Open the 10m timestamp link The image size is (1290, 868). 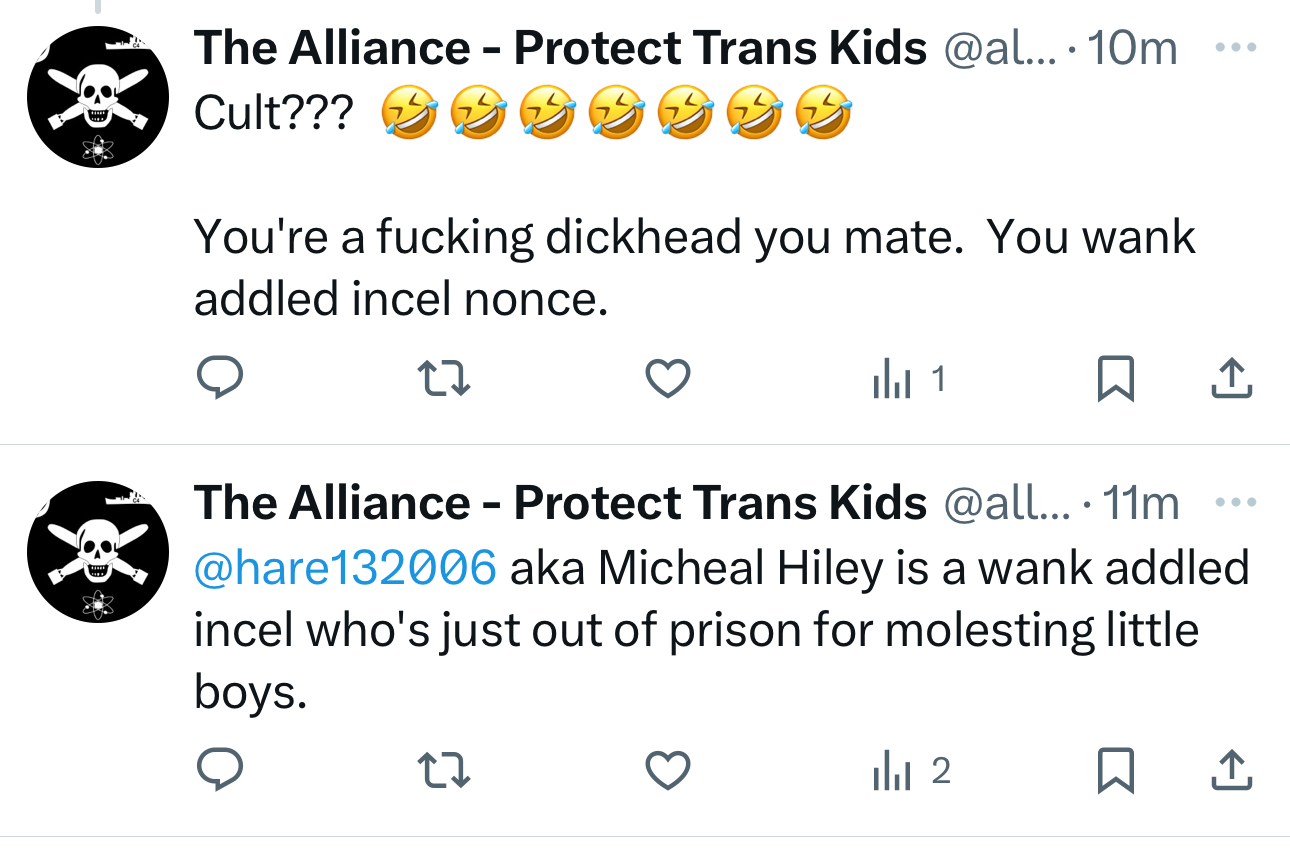point(1133,48)
